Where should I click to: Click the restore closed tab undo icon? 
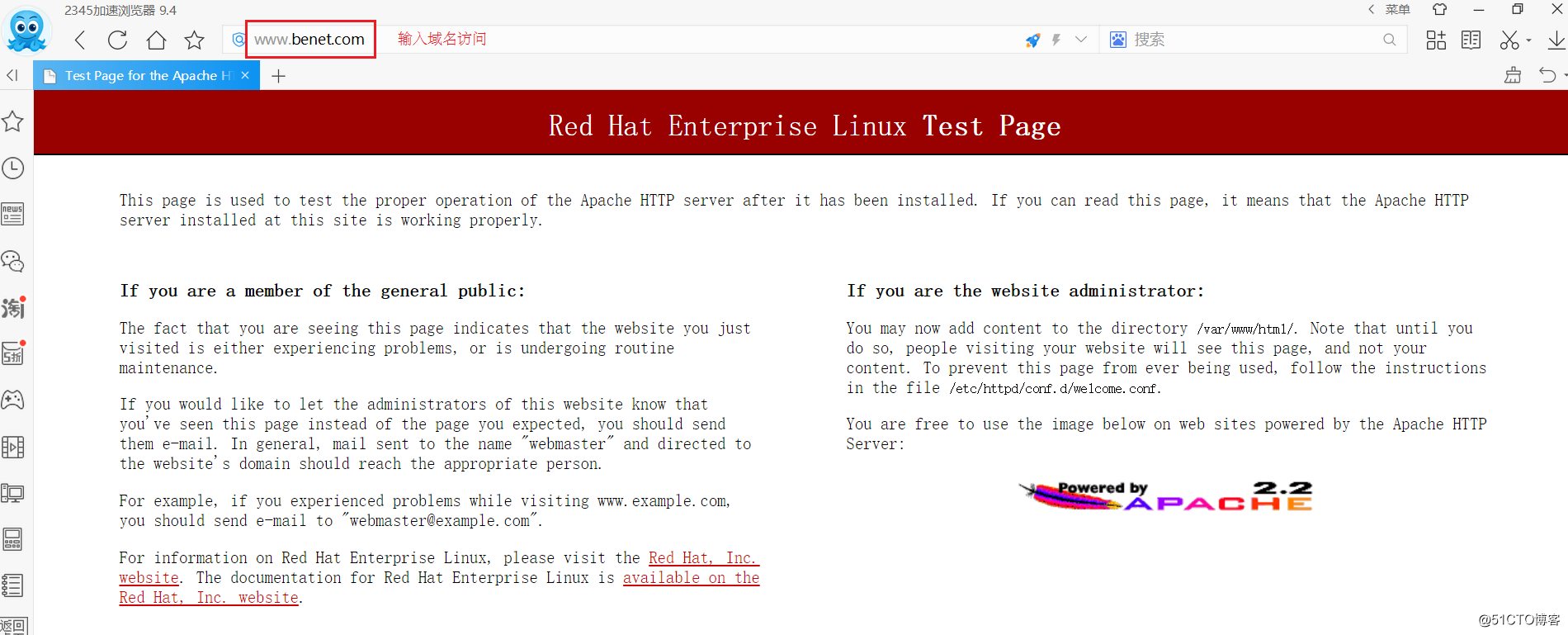(1547, 75)
